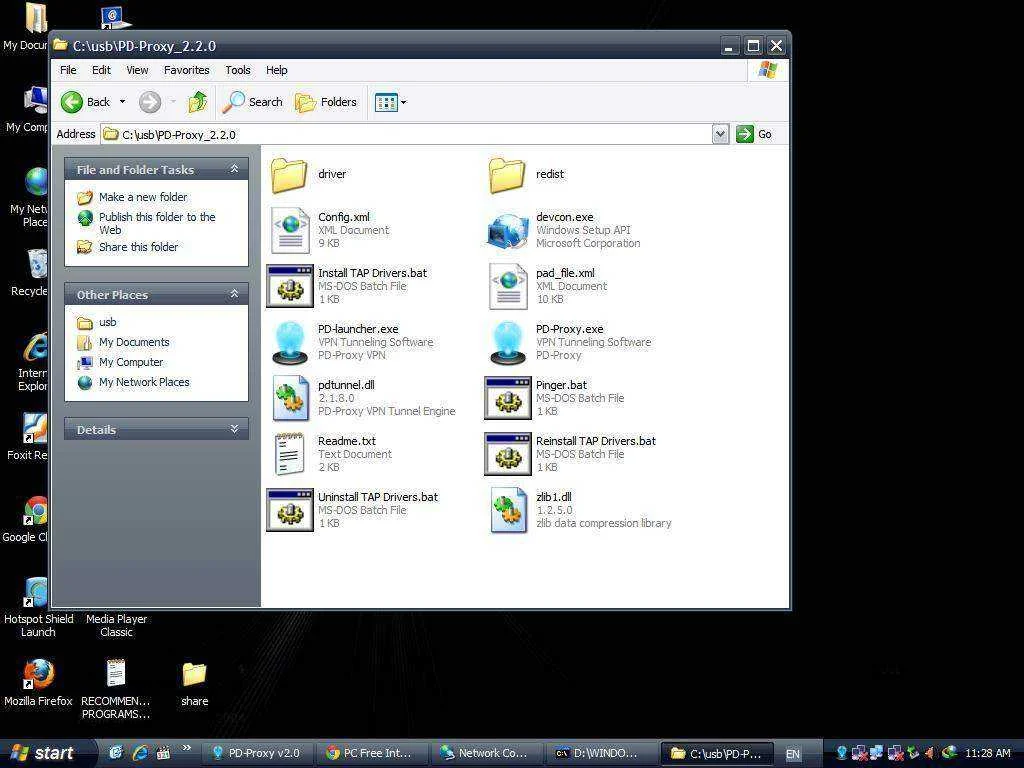Select the driver folder
Image resolution: width=1024 pixels, height=768 pixels.
click(x=289, y=174)
